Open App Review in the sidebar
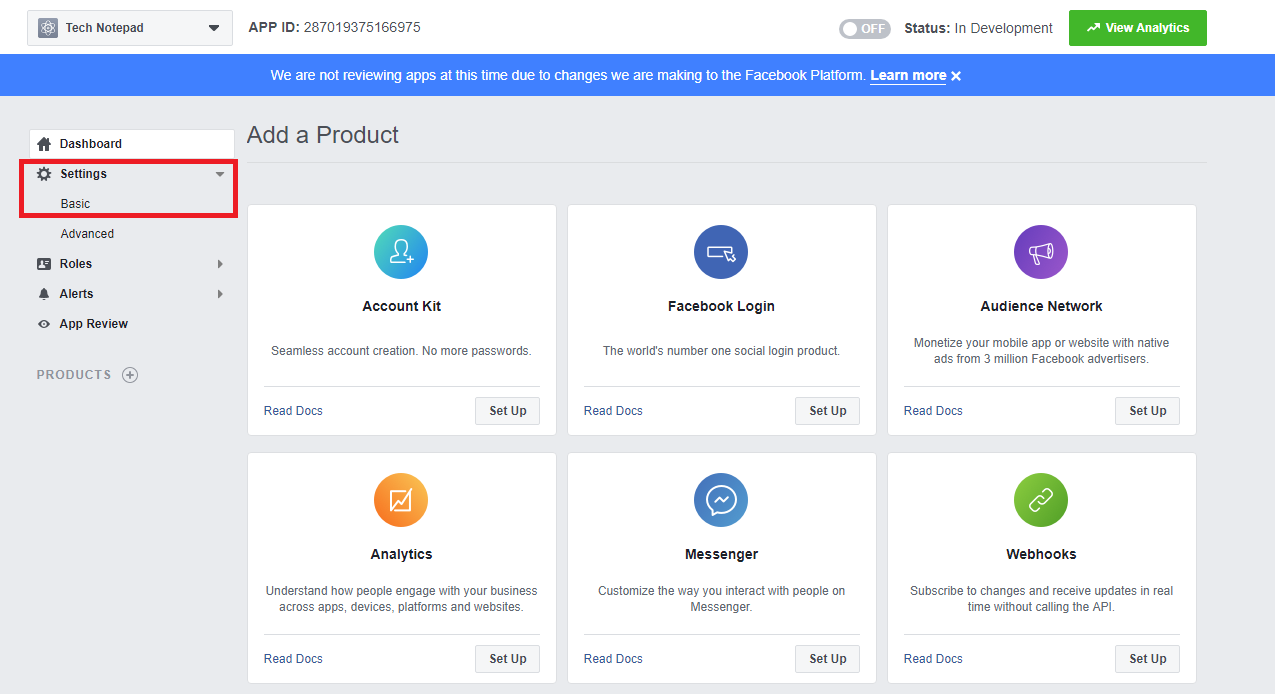The height and width of the screenshot is (694, 1275). point(93,324)
